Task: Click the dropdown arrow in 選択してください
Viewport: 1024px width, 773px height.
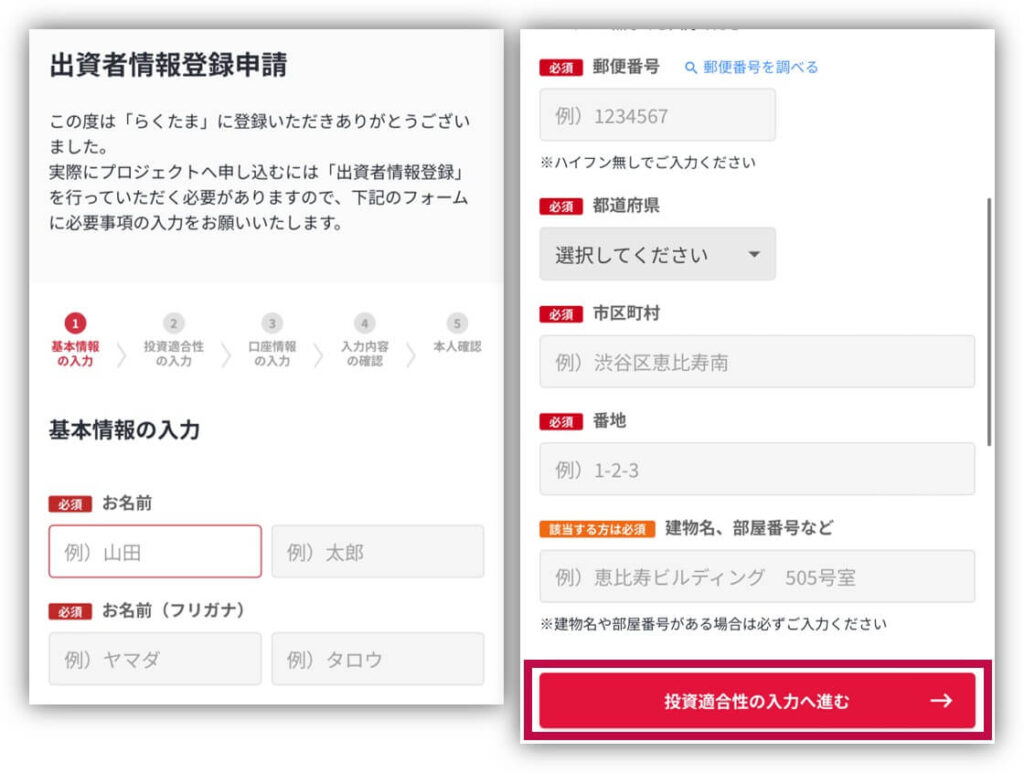Action: (x=754, y=254)
